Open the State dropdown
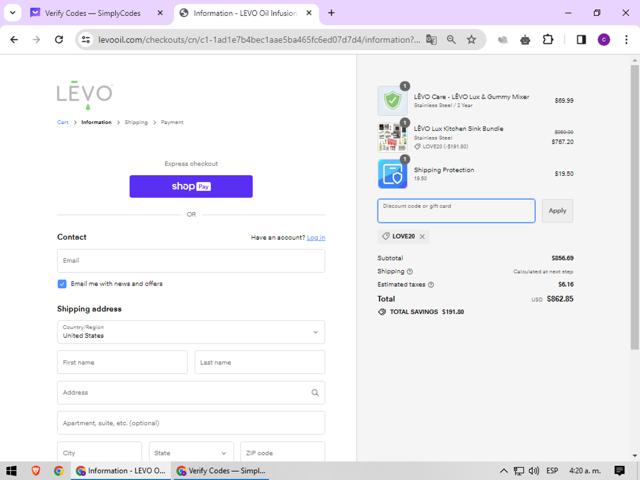This screenshot has height=480, width=640. [x=191, y=452]
